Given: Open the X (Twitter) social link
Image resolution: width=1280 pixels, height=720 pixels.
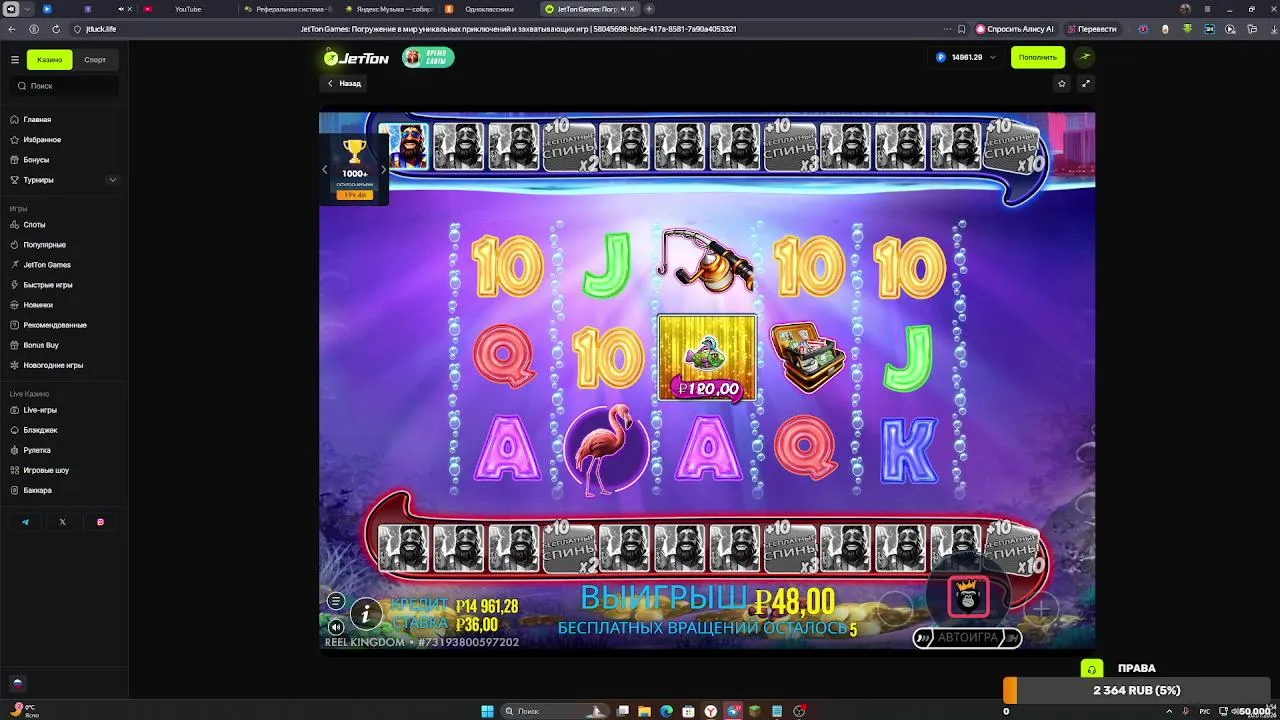Looking at the screenshot, I should (x=62, y=522).
